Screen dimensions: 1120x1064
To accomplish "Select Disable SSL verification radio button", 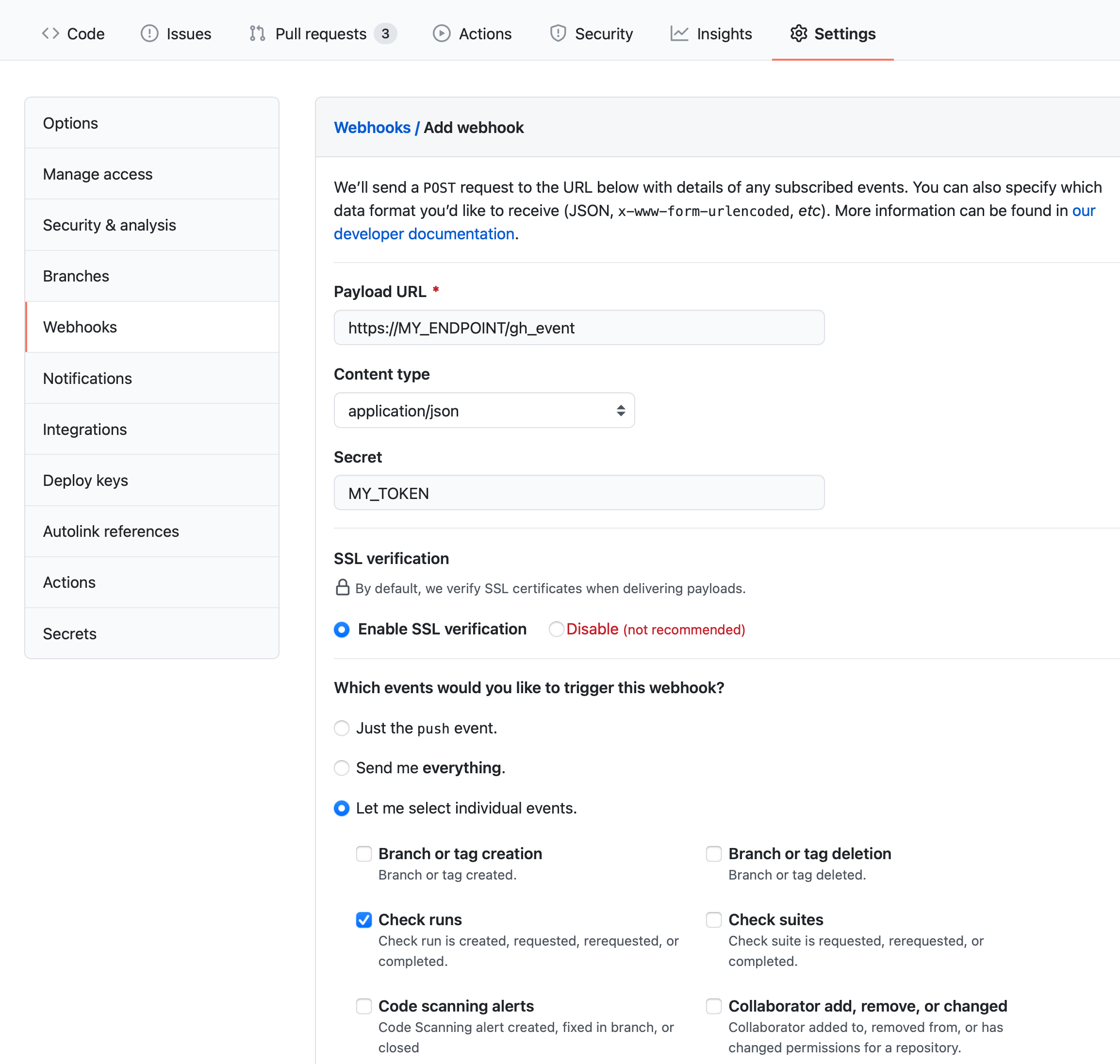I will 556,629.
